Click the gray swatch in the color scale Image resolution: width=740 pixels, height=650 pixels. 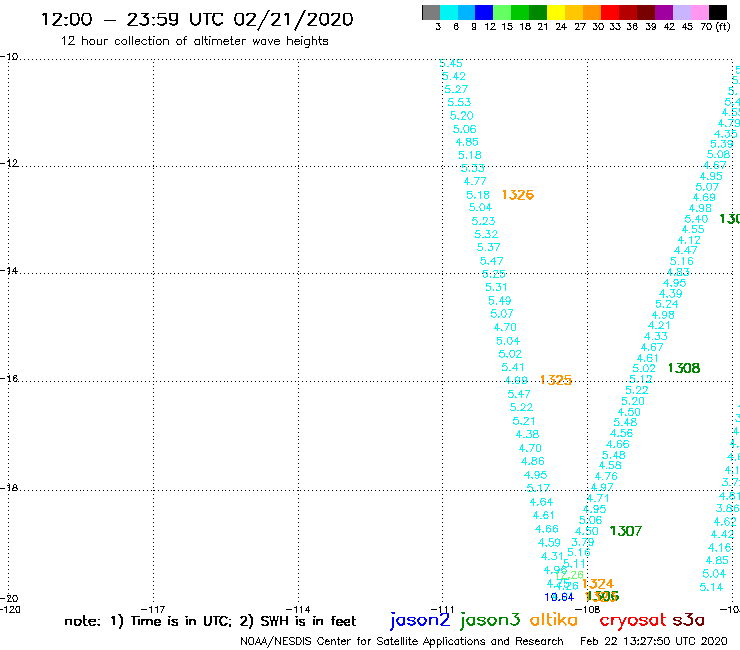(x=431, y=12)
